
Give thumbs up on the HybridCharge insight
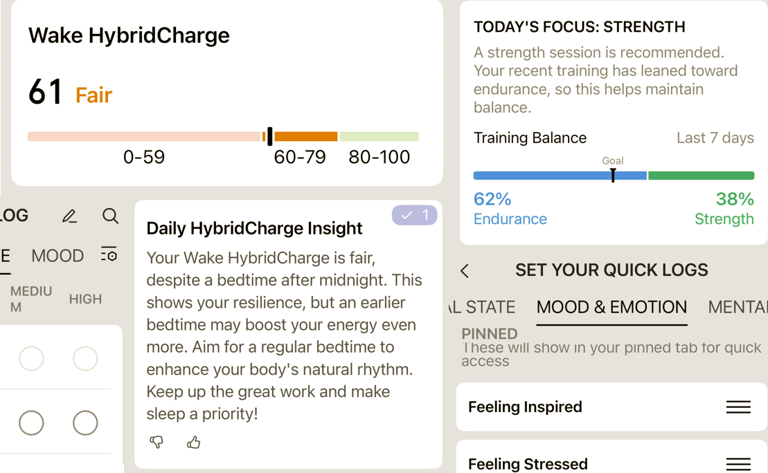[193, 442]
